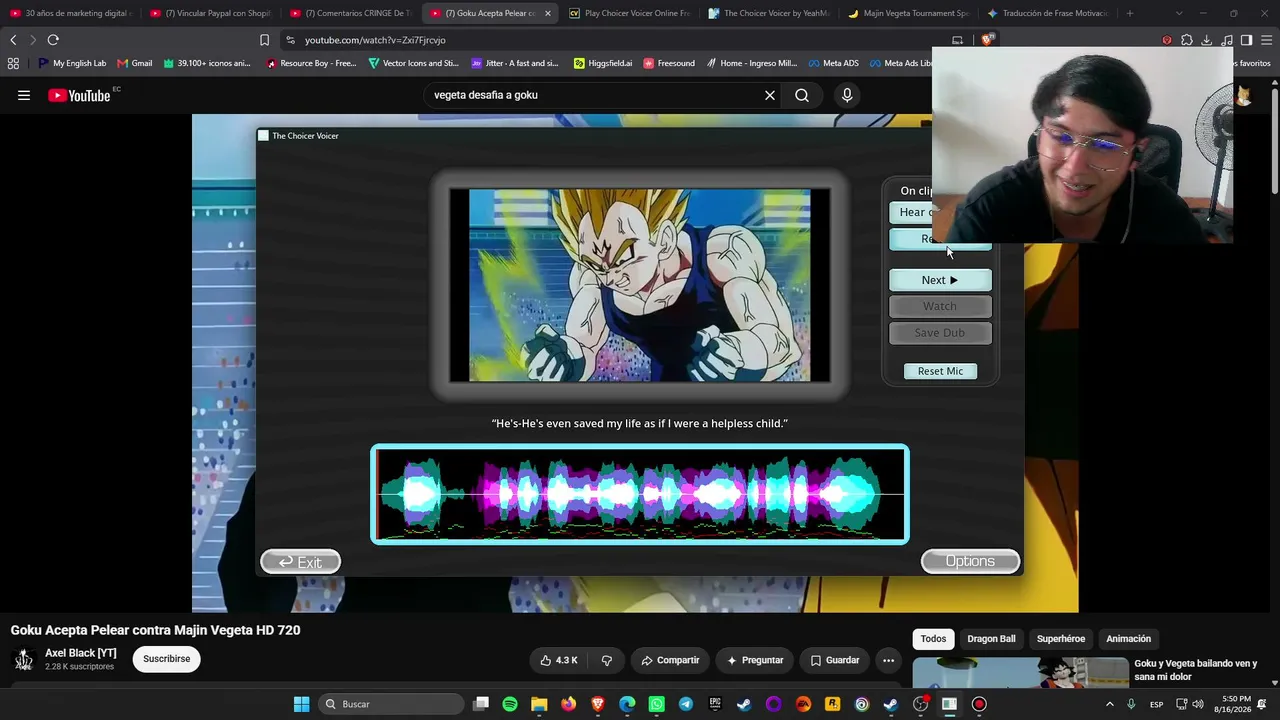Switch to 'Traducción de Frase' tab

point(1048,13)
